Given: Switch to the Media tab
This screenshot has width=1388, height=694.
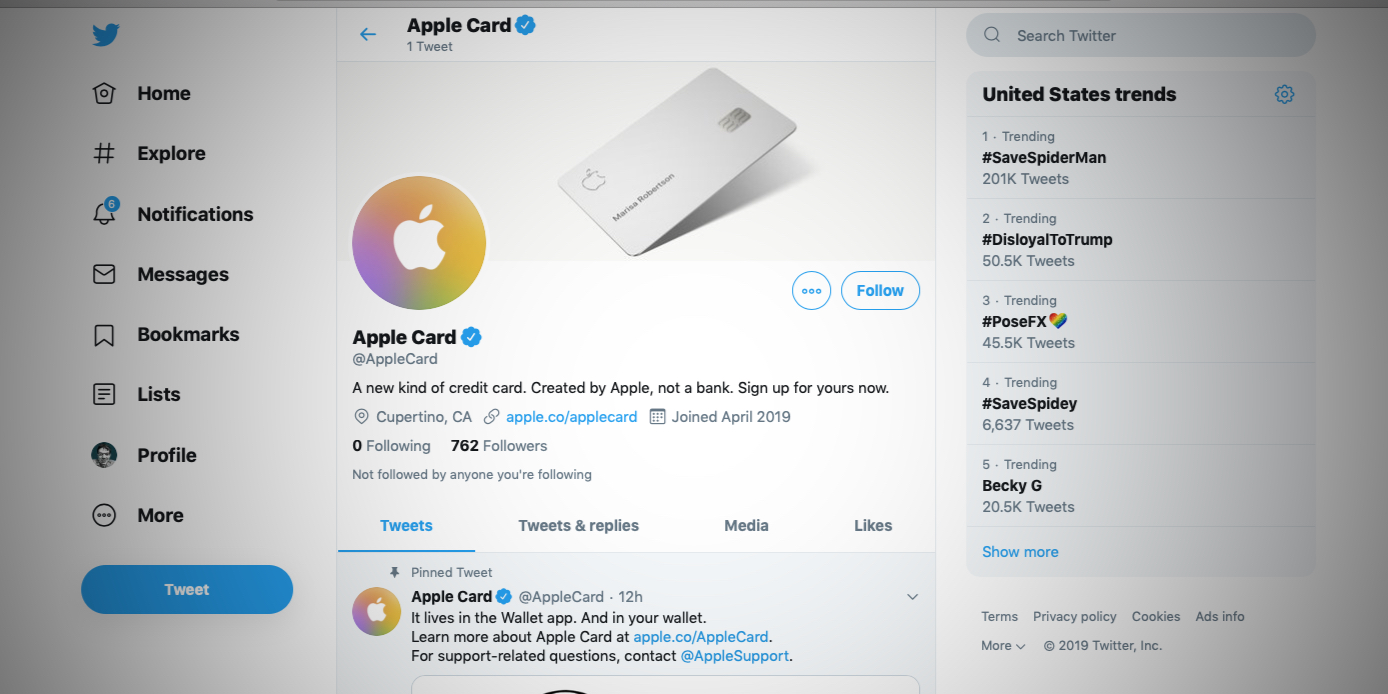Looking at the screenshot, I should [746, 526].
